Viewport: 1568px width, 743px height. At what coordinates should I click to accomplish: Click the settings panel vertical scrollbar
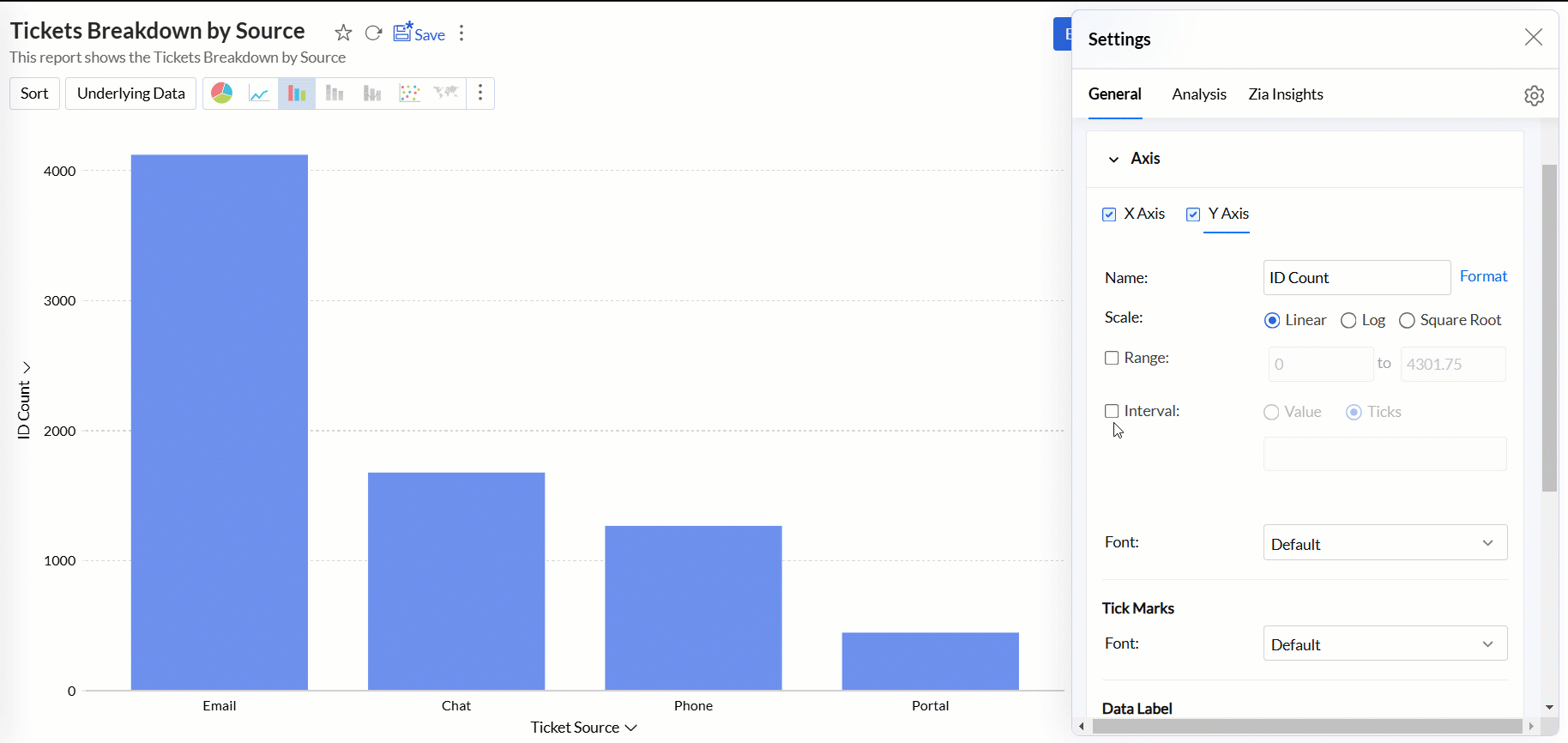tap(1549, 328)
